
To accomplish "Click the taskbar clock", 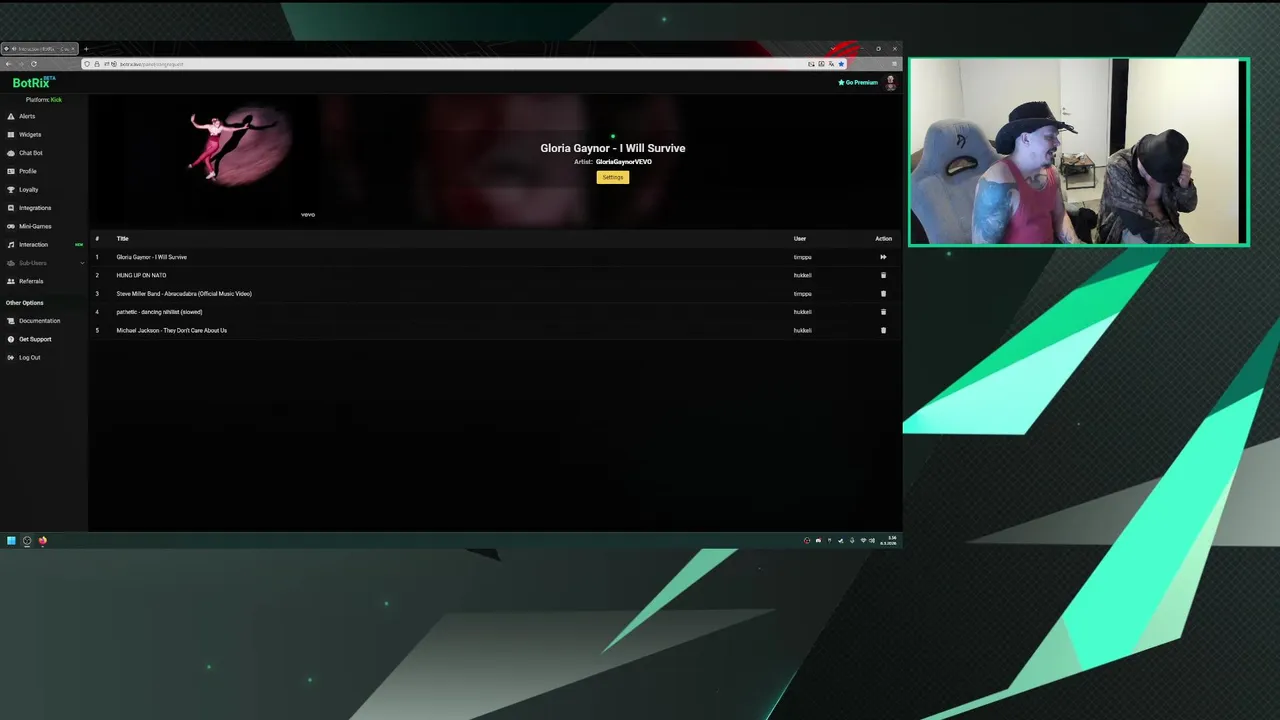I will pyautogui.click(x=889, y=541).
